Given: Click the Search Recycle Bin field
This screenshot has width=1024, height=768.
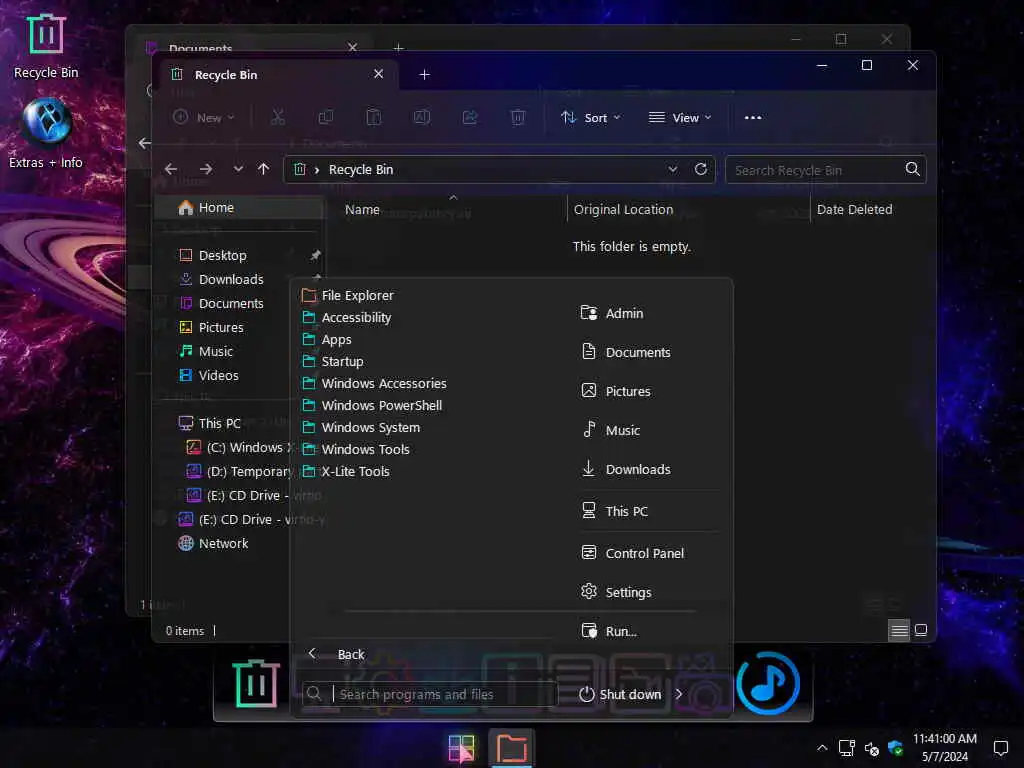Looking at the screenshot, I should tap(825, 170).
